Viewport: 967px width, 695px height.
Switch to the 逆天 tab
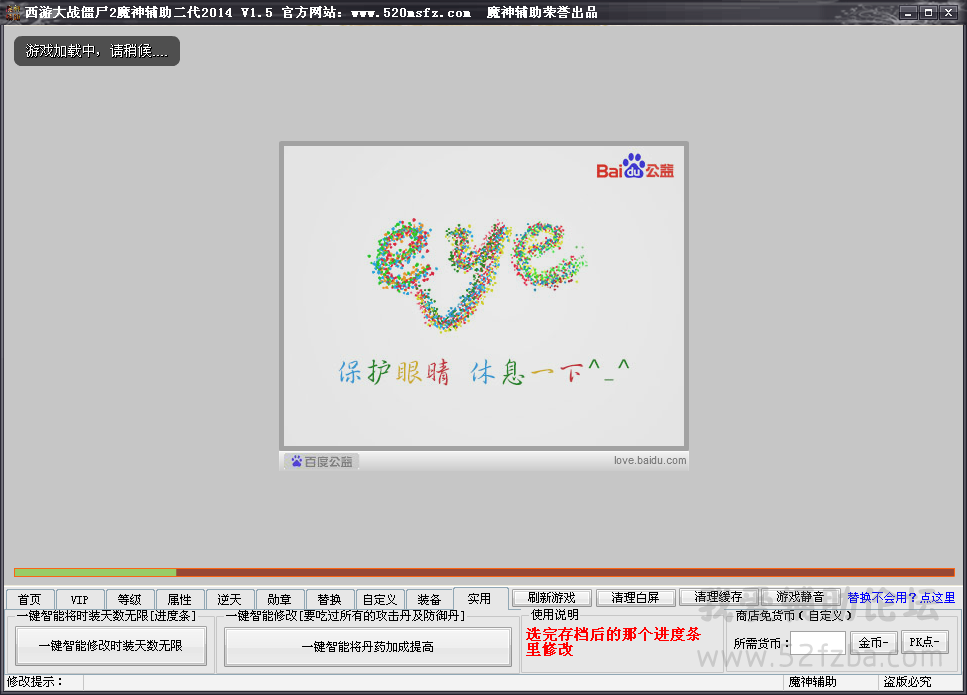230,599
